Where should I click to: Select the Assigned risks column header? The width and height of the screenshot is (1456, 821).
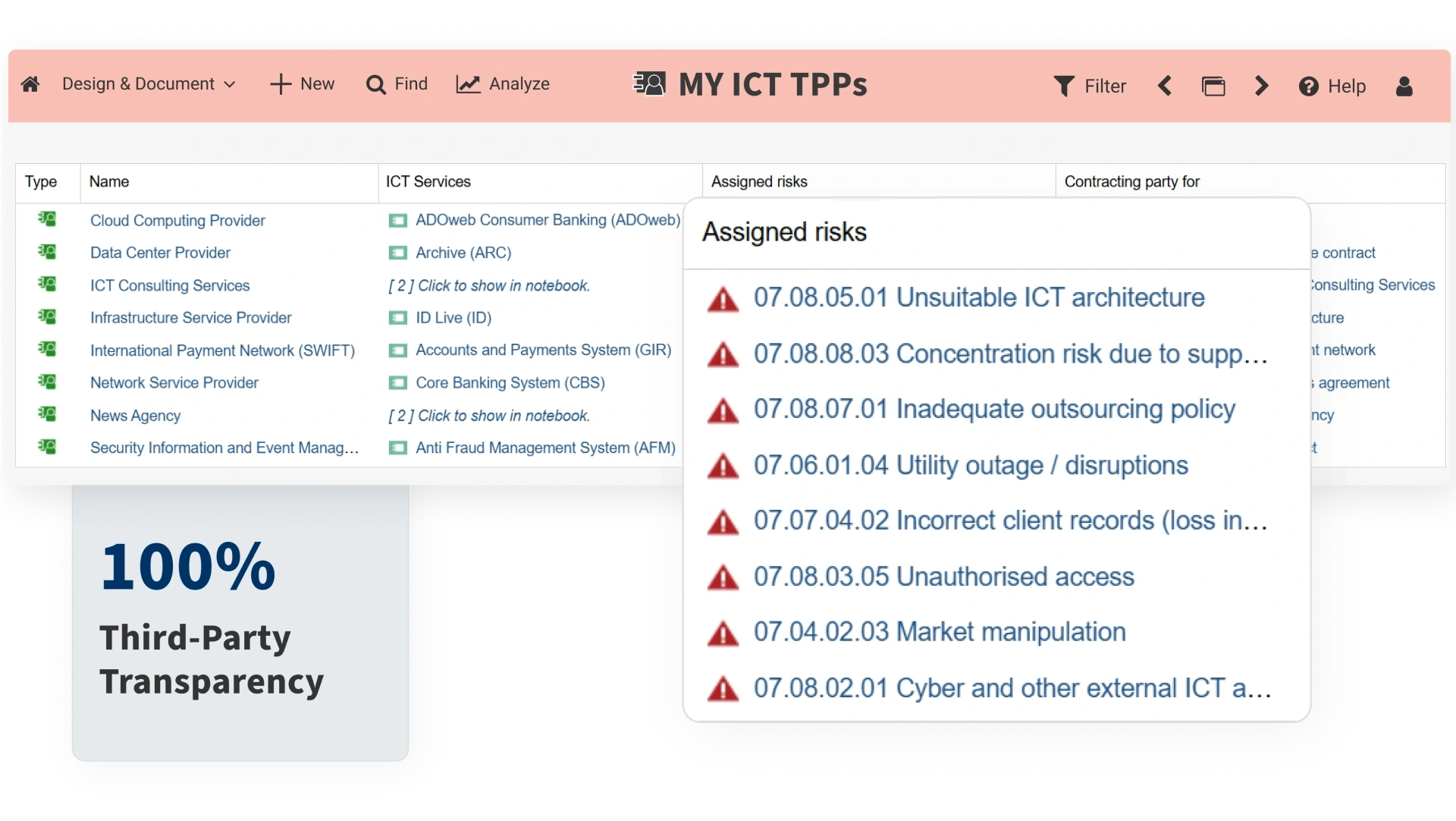pos(758,181)
